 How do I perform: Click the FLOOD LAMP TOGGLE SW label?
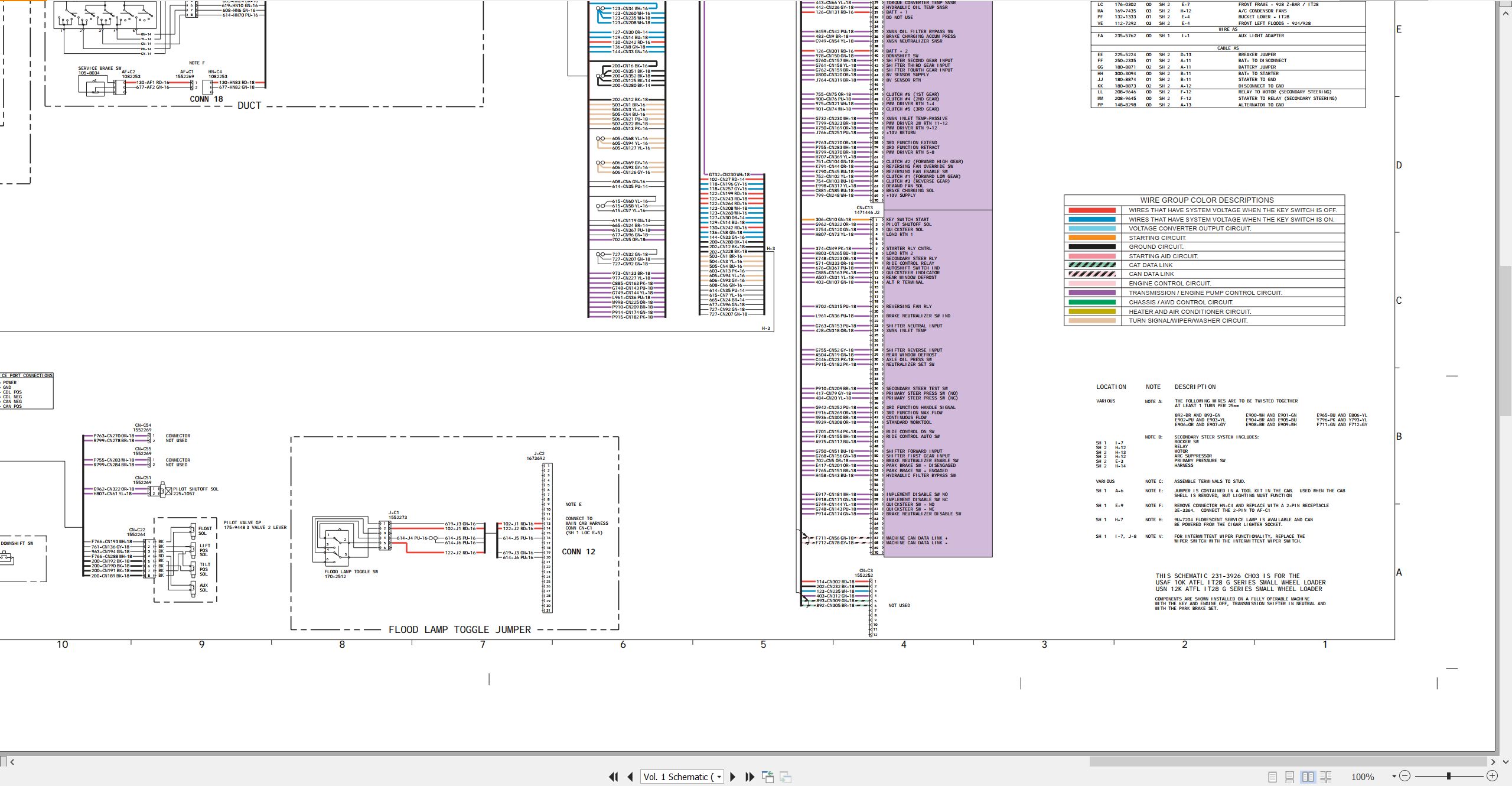(x=351, y=571)
